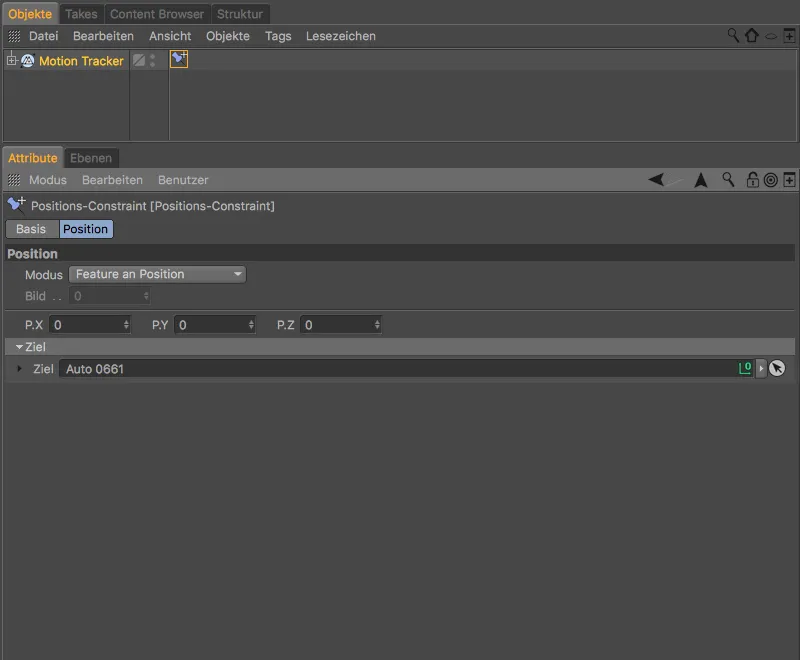The height and width of the screenshot is (660, 800).
Task: Select Motion Tracker in object list
Action: [x=81, y=61]
